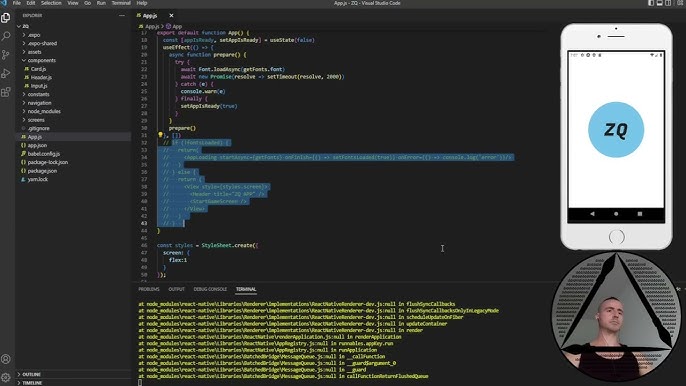Toggle primary sidebar layout icon in title bar

click(x=651, y=3)
